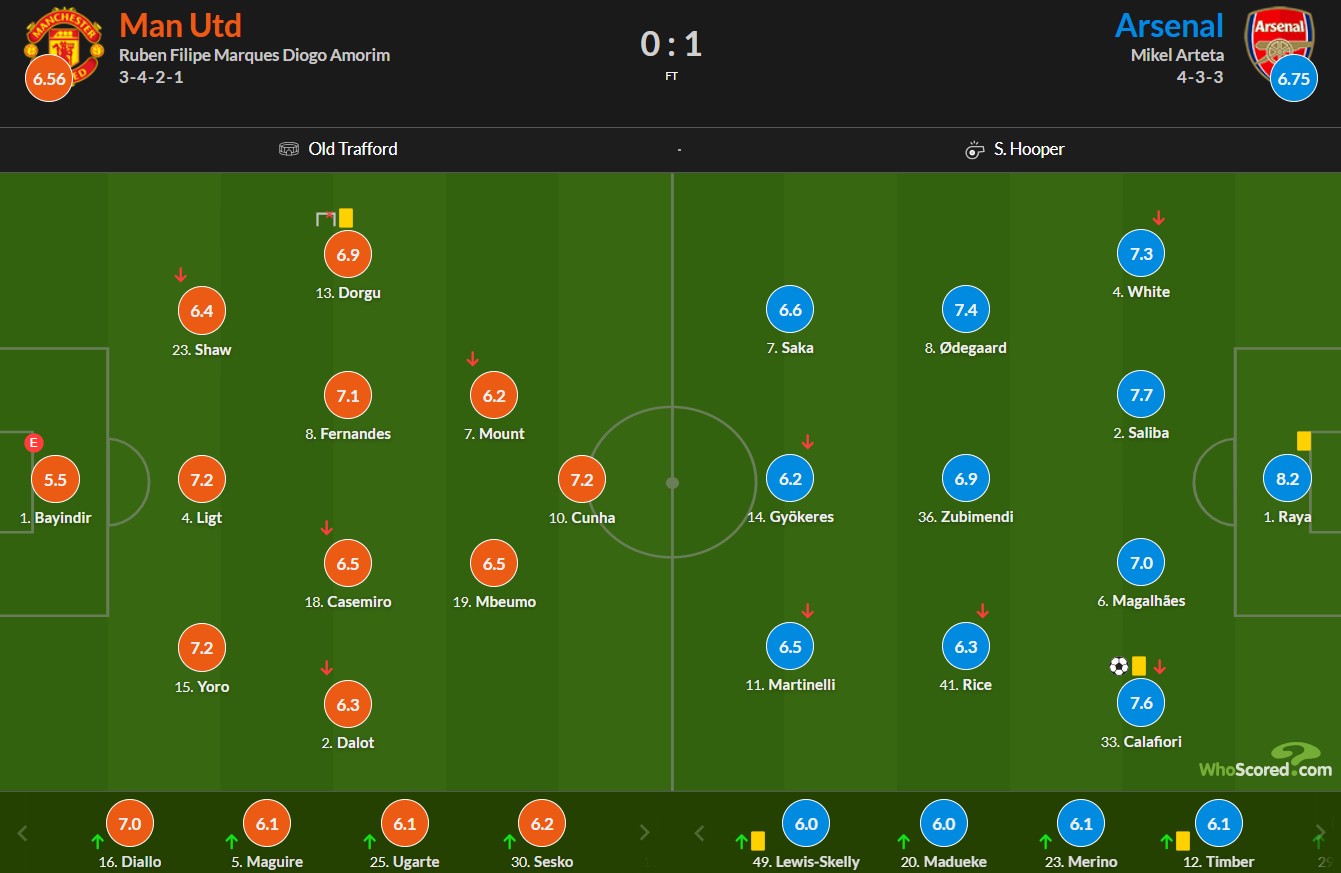The height and width of the screenshot is (873, 1341).
Task: Click the whistle icon beside S. Hooper
Action: (974, 150)
